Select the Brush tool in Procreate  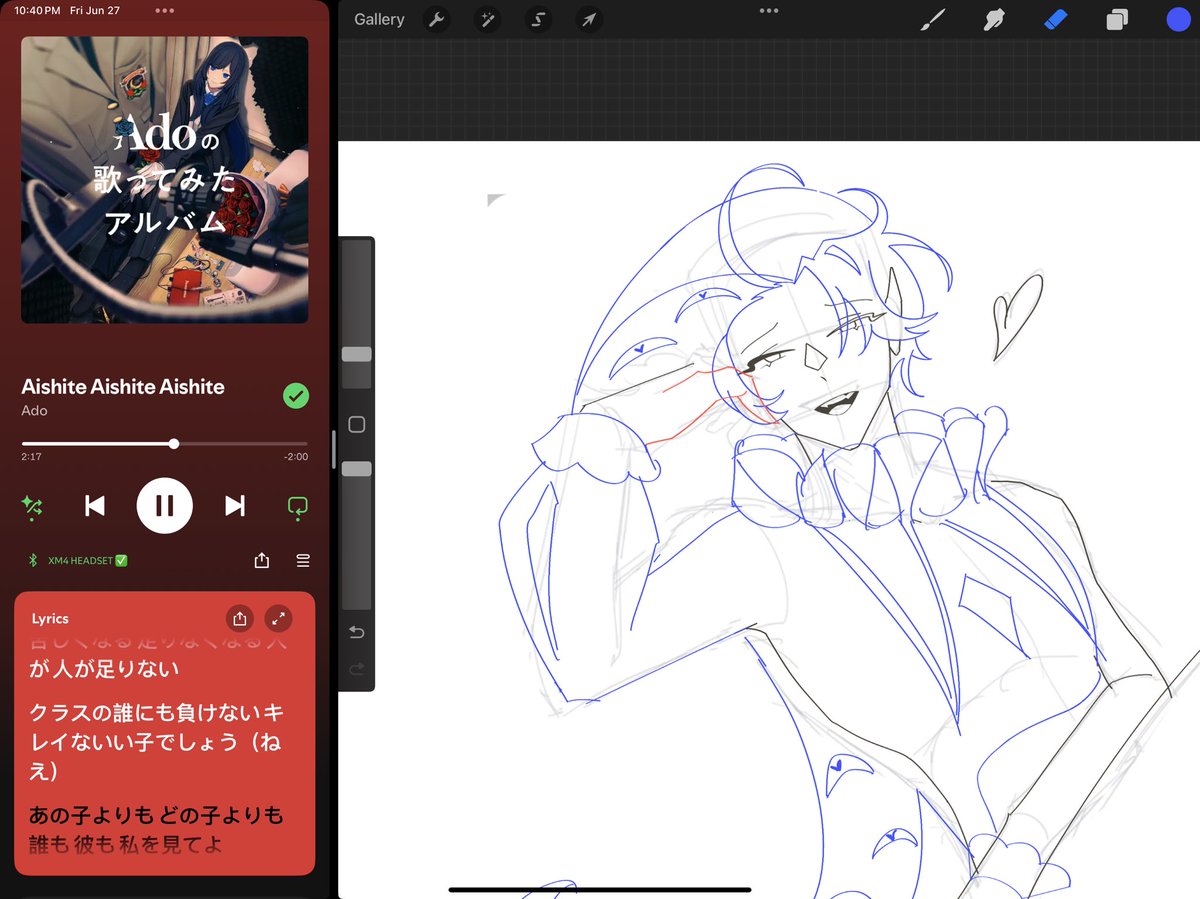(932, 19)
